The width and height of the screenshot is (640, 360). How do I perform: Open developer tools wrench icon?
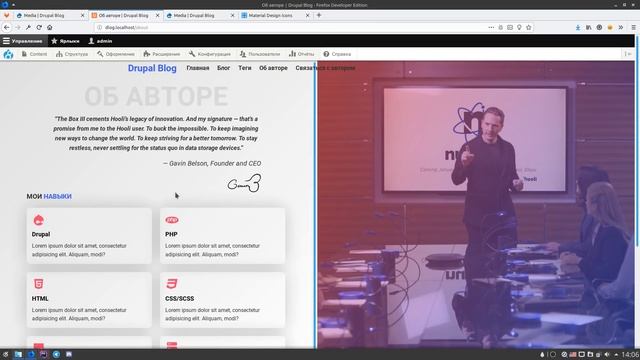click(28, 27)
